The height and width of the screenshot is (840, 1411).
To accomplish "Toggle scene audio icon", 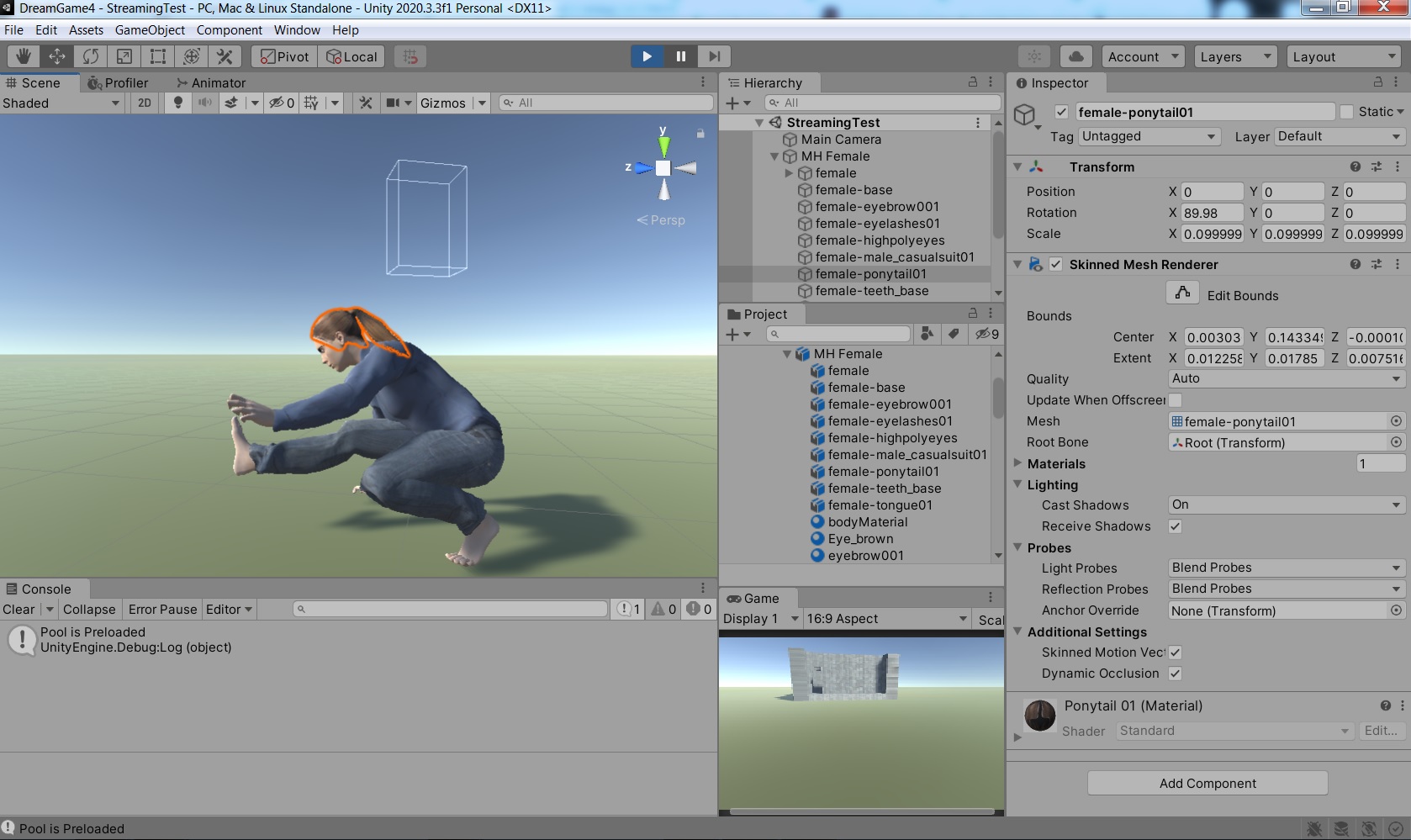I will [x=204, y=103].
